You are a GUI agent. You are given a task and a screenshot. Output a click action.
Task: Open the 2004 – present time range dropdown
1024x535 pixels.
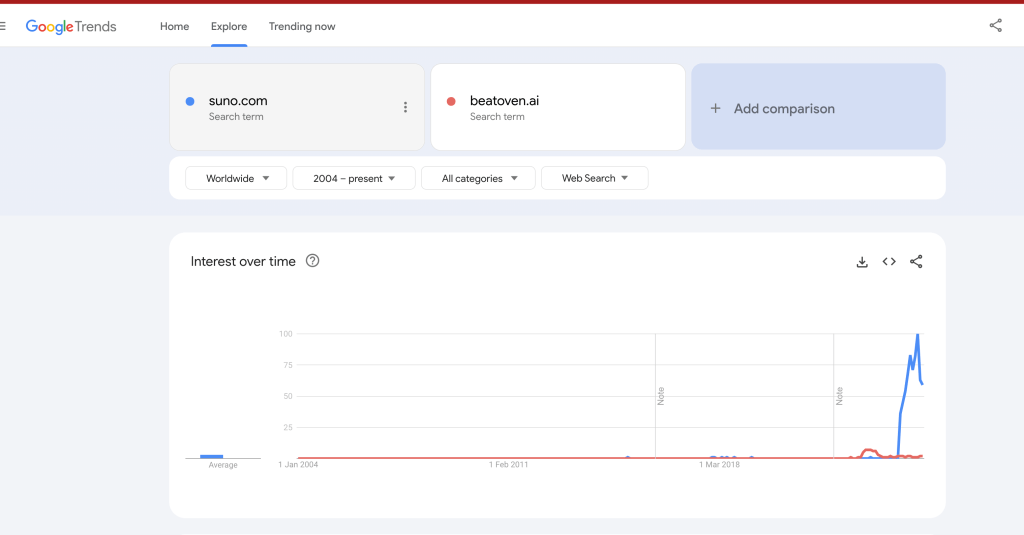click(354, 178)
